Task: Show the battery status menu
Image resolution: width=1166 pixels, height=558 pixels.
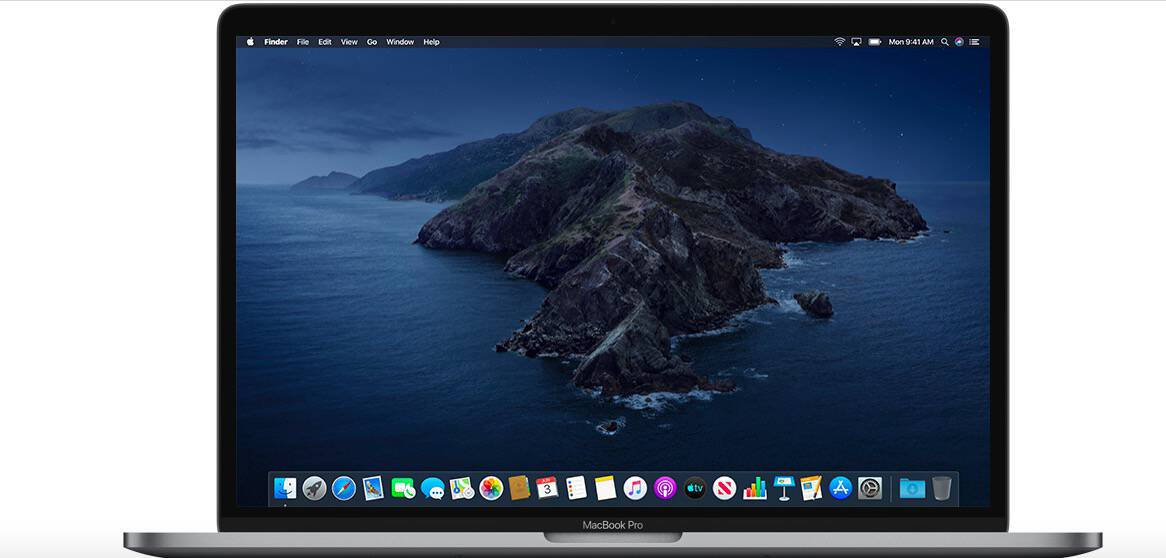Action: [x=875, y=42]
